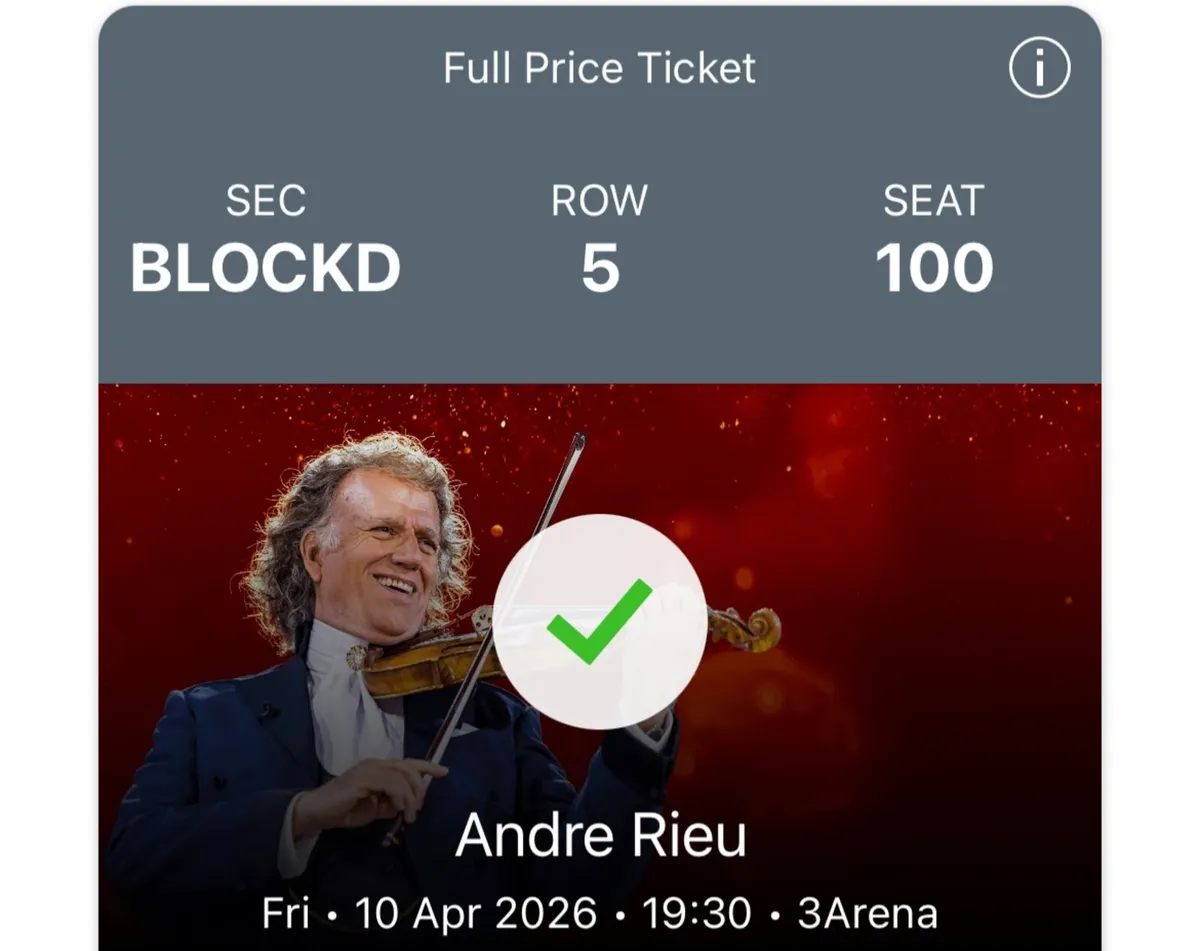The image size is (1200, 951).
Task: Select the SEC BLOCKD label
Action: click(x=266, y=240)
